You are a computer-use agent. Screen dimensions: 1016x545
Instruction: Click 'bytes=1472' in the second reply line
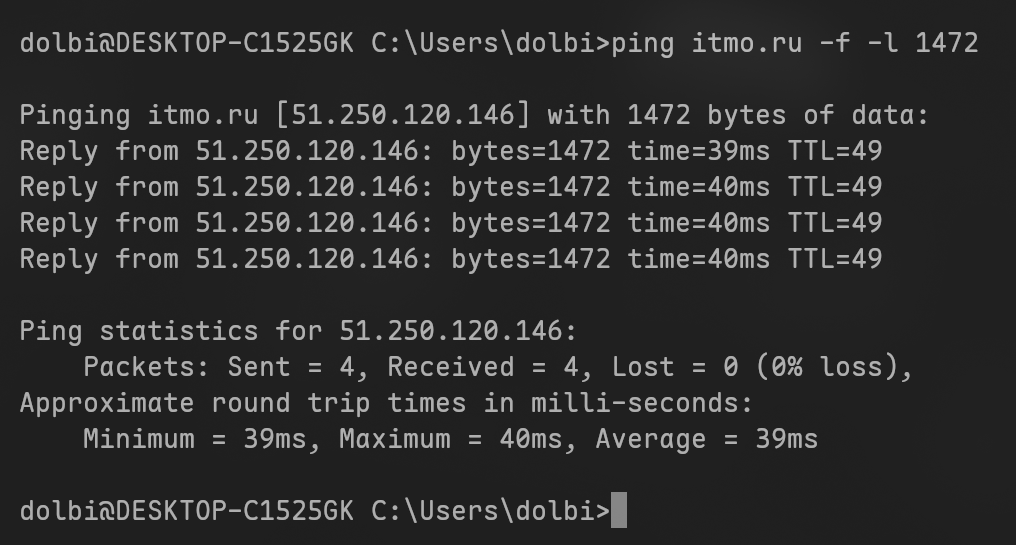(x=530, y=187)
